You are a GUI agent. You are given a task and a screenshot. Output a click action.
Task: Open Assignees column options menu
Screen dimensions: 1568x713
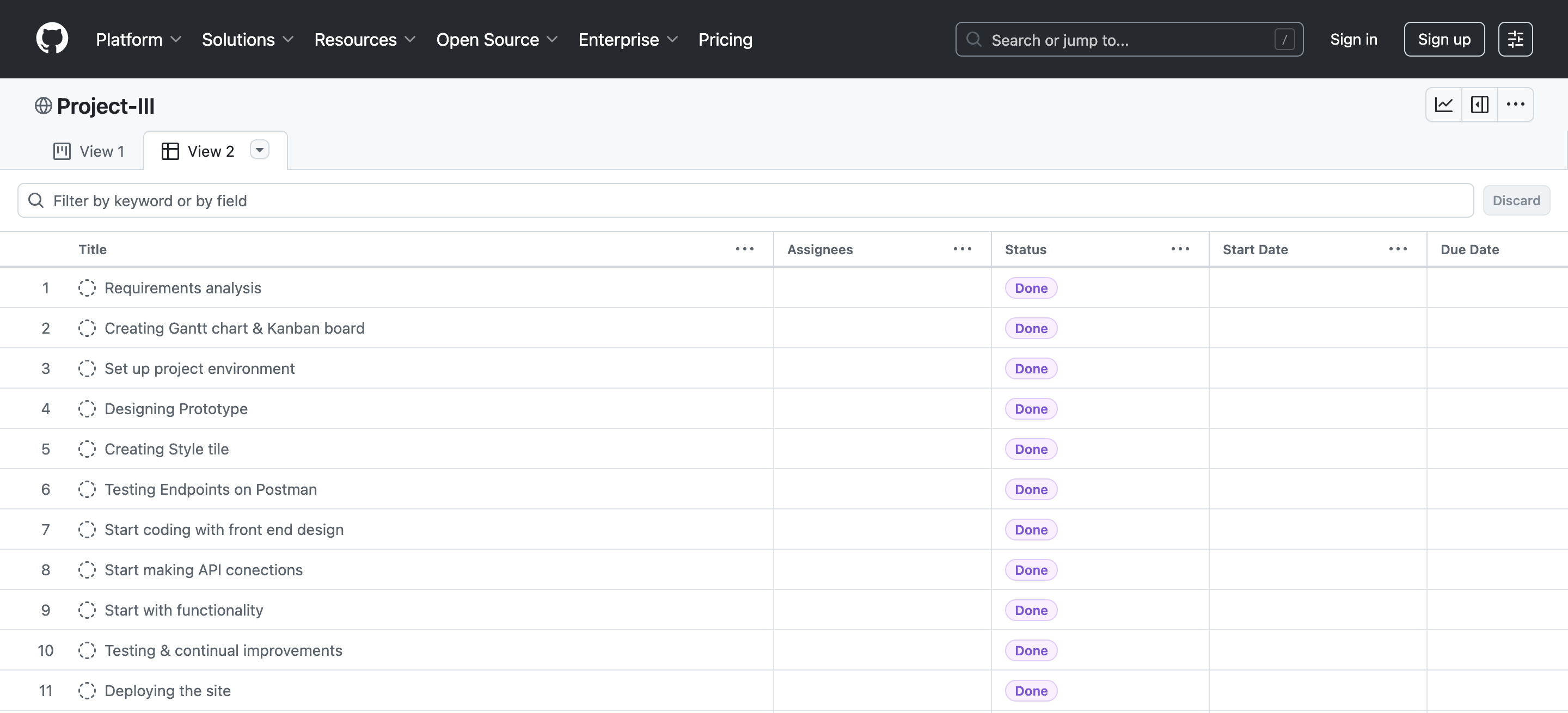pyautogui.click(x=963, y=249)
